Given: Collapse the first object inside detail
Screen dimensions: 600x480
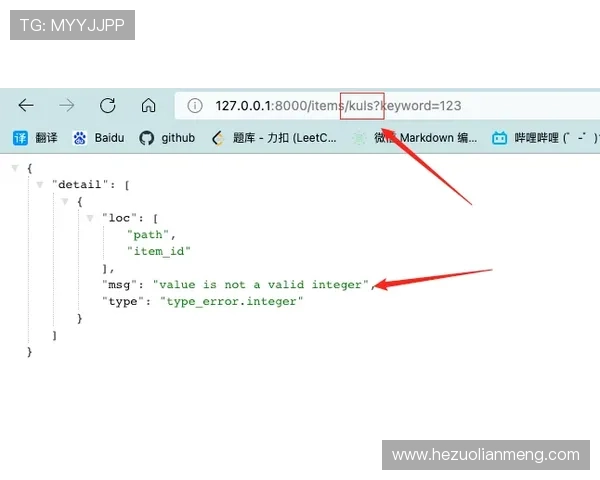Looking at the screenshot, I should 65,201.
